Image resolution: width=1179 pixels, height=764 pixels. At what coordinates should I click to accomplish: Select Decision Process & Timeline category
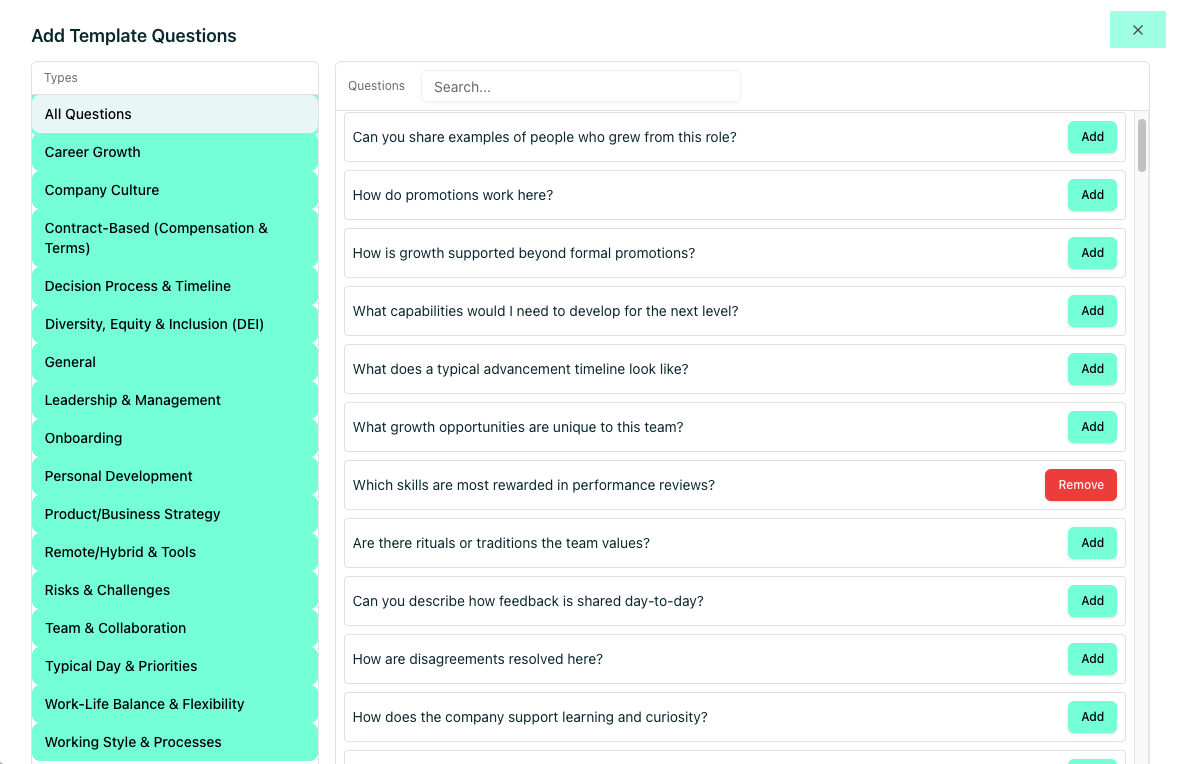175,286
